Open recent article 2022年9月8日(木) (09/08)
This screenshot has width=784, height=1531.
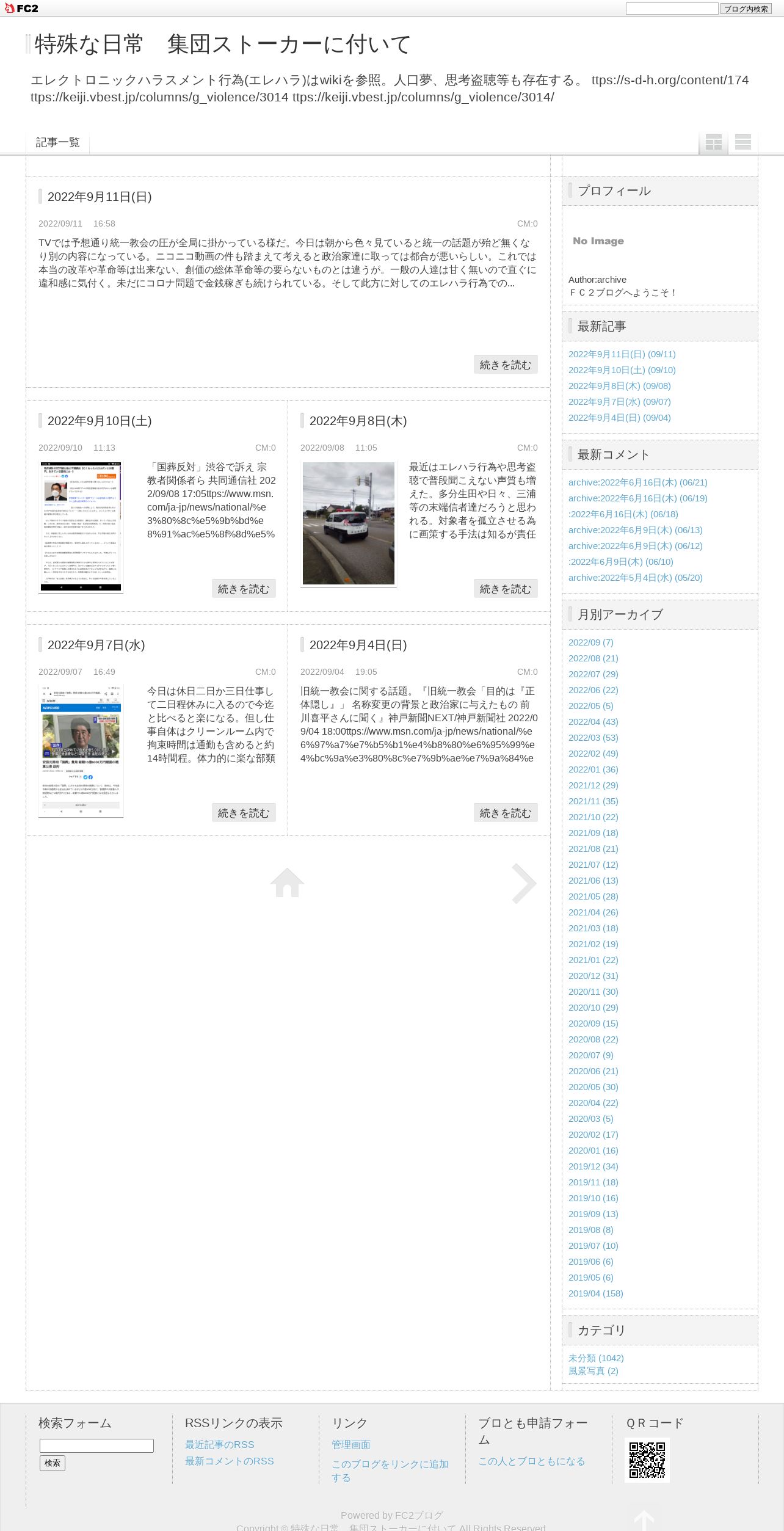coord(619,386)
